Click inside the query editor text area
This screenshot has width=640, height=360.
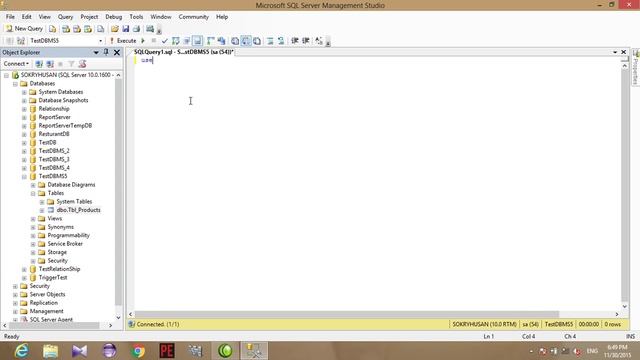click(378, 184)
